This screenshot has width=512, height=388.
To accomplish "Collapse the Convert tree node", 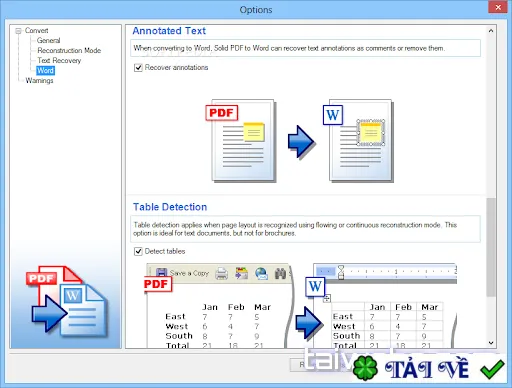I will point(18,31).
